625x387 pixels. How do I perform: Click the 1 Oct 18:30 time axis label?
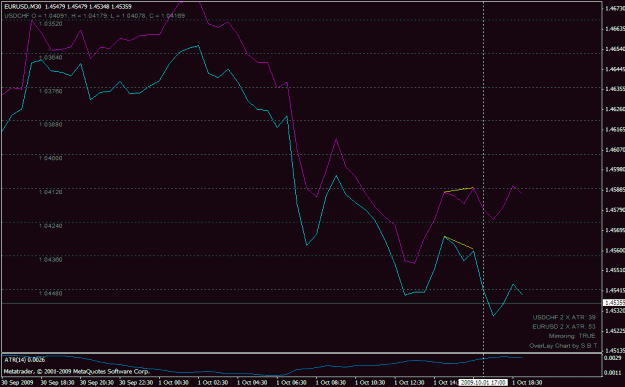click(527, 383)
